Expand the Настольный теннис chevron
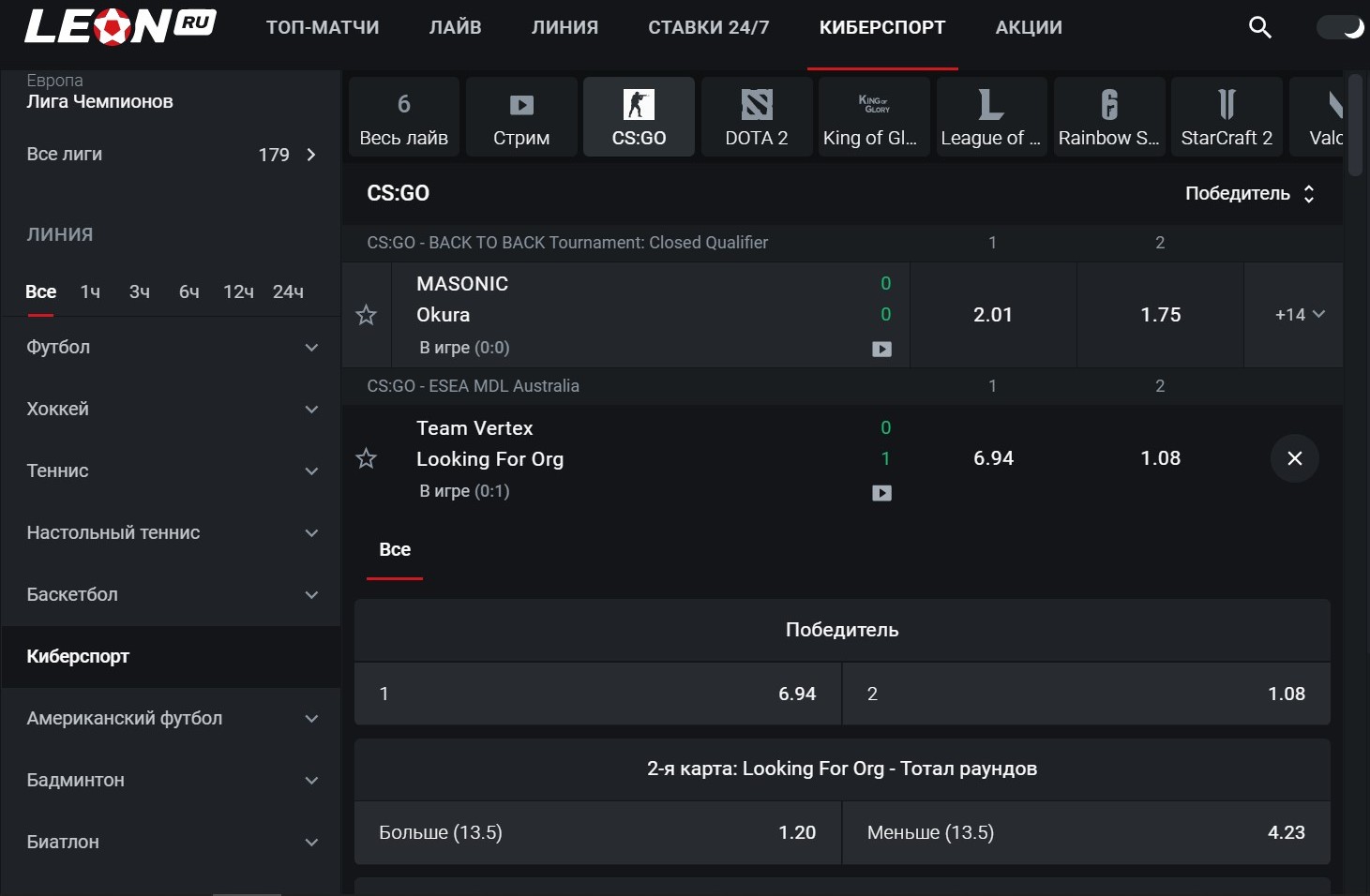Screen dimensions: 1370x896 click(311, 533)
